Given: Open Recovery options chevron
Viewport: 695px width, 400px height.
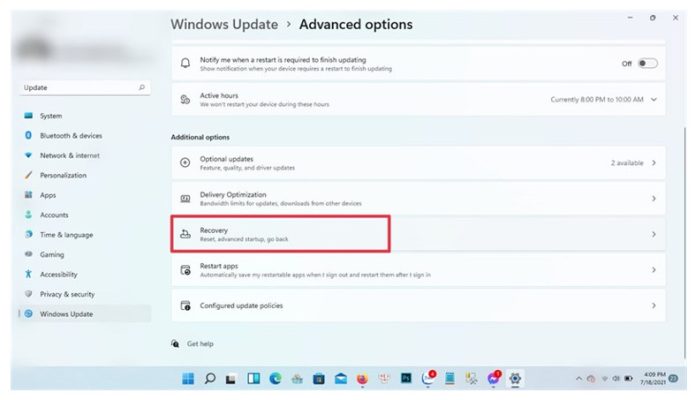Looking at the screenshot, I should tap(654, 234).
